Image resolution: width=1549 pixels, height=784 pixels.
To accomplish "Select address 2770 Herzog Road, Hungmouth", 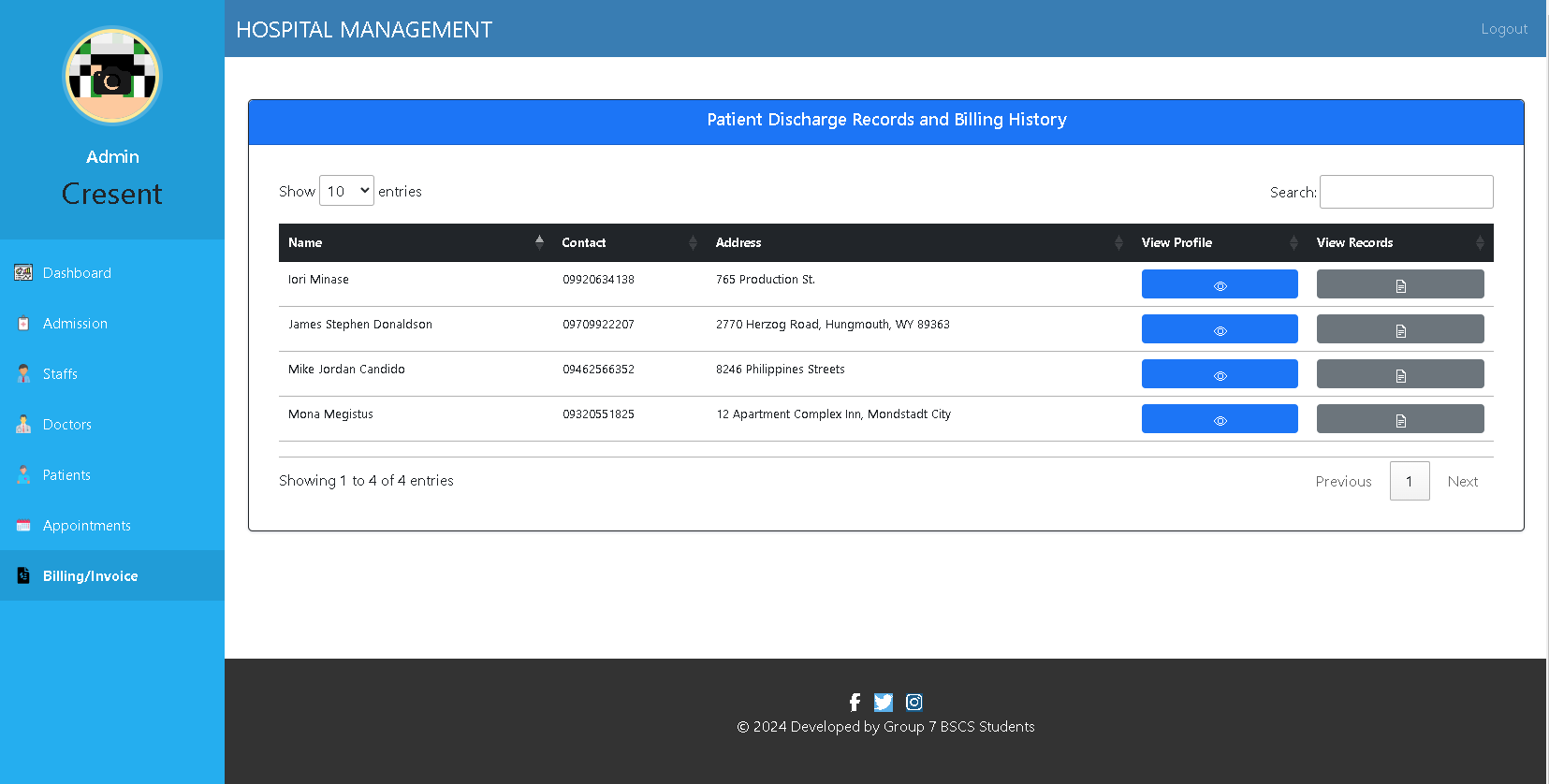I will [833, 325].
